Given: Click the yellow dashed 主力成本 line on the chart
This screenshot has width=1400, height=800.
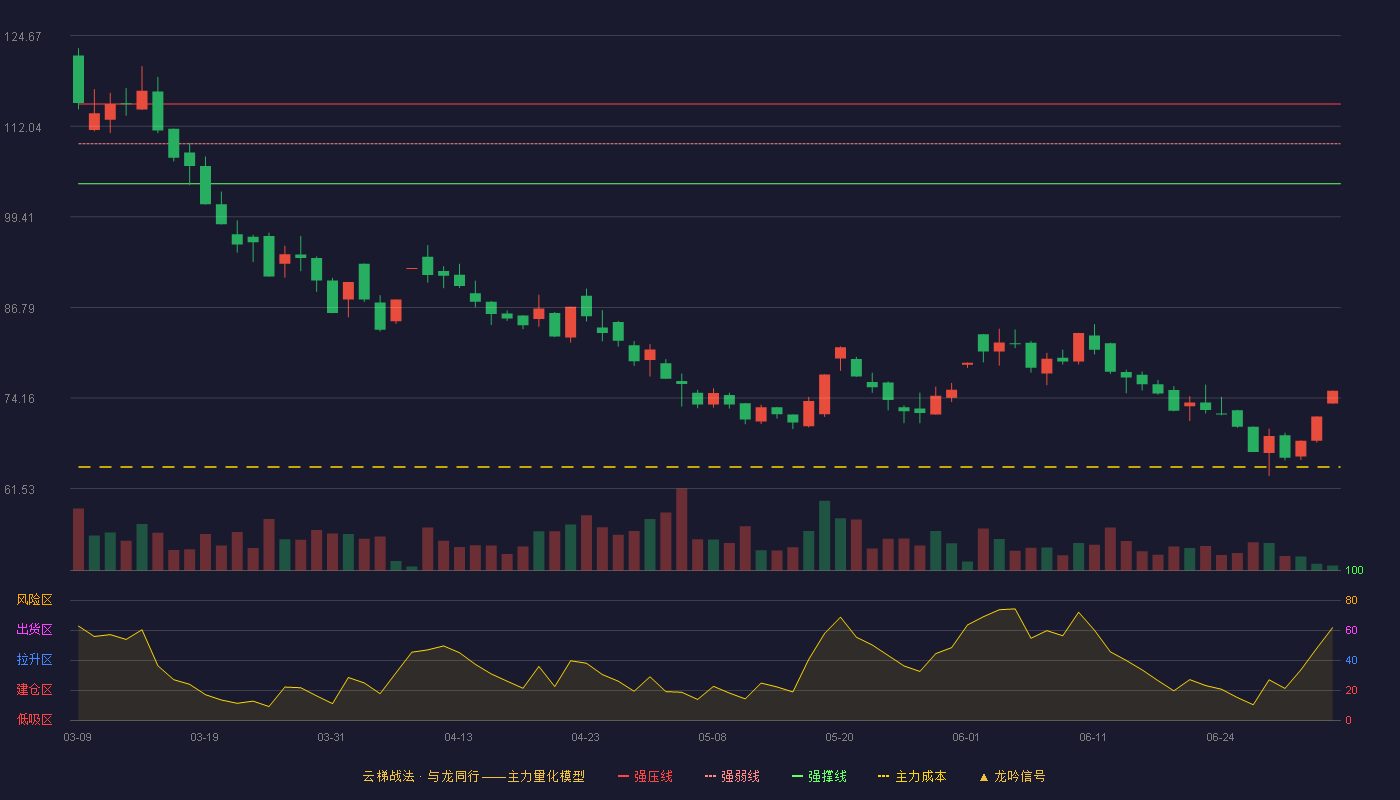Looking at the screenshot, I should point(709,467).
